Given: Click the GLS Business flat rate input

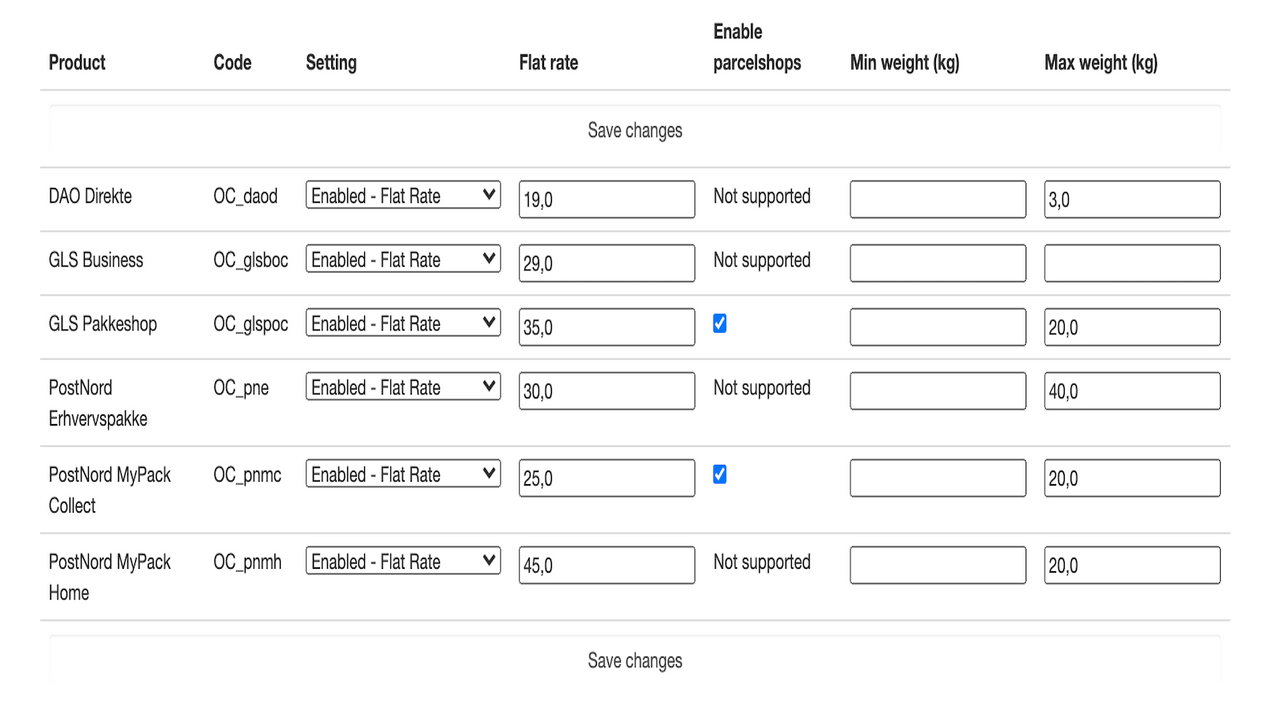Looking at the screenshot, I should [606, 263].
